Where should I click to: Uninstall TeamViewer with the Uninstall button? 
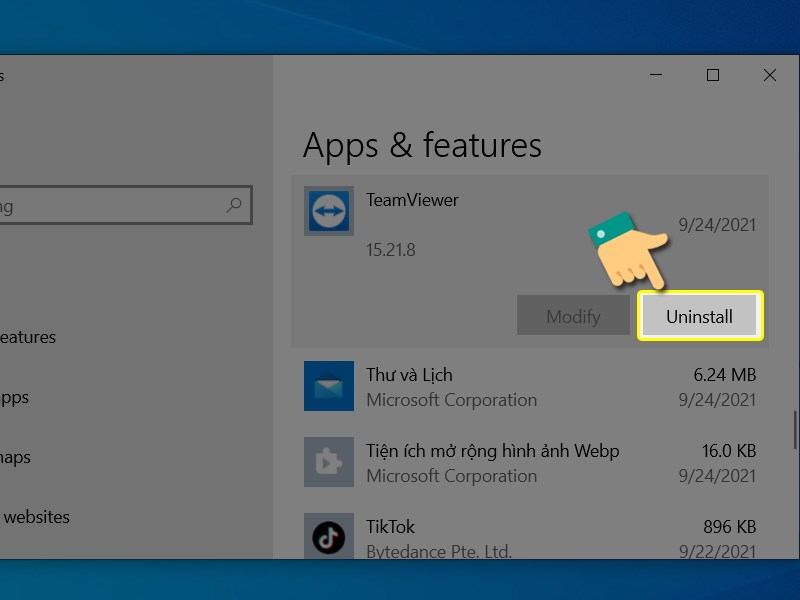point(700,315)
